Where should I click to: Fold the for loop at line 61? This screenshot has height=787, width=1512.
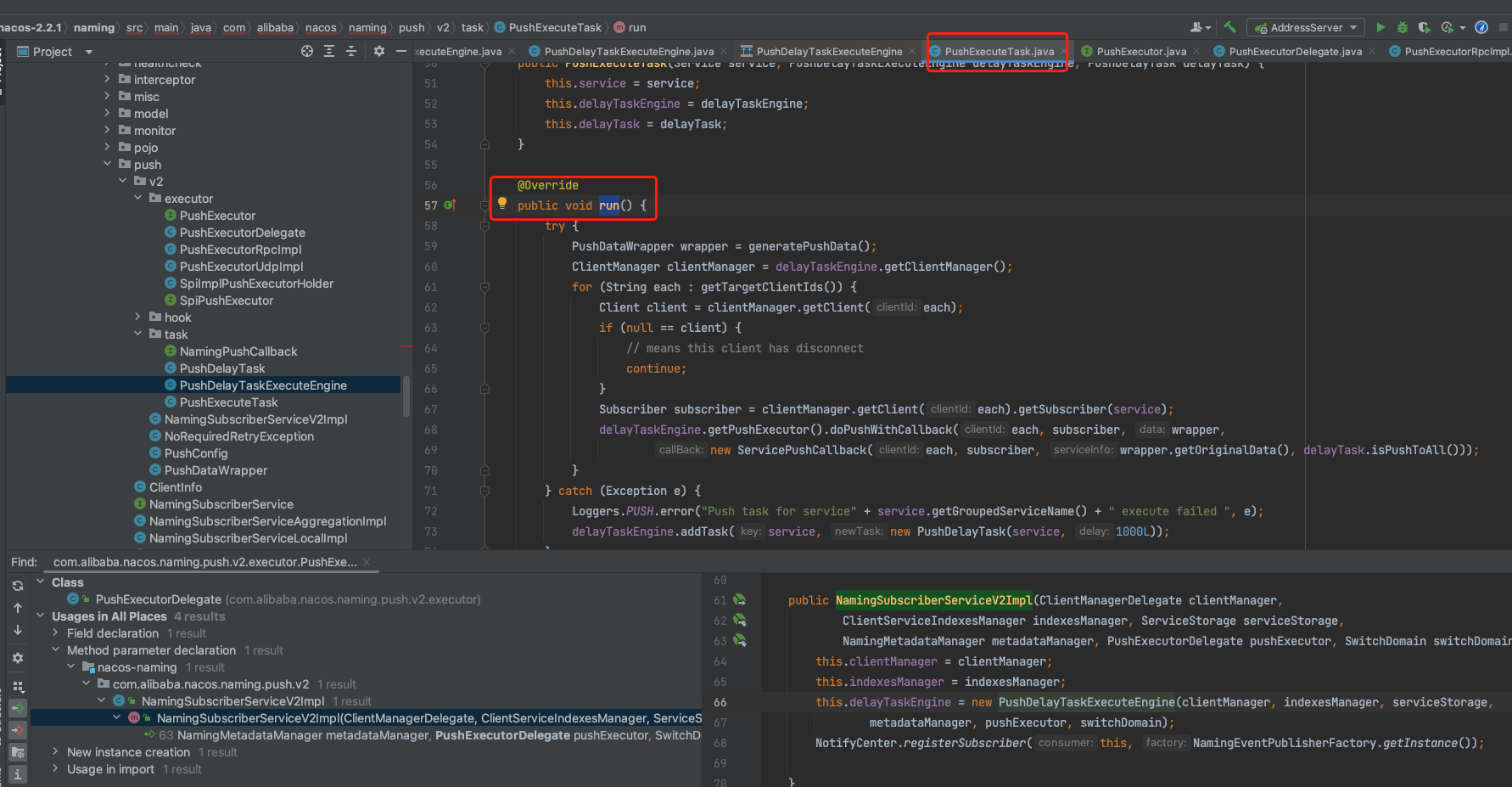[485, 287]
